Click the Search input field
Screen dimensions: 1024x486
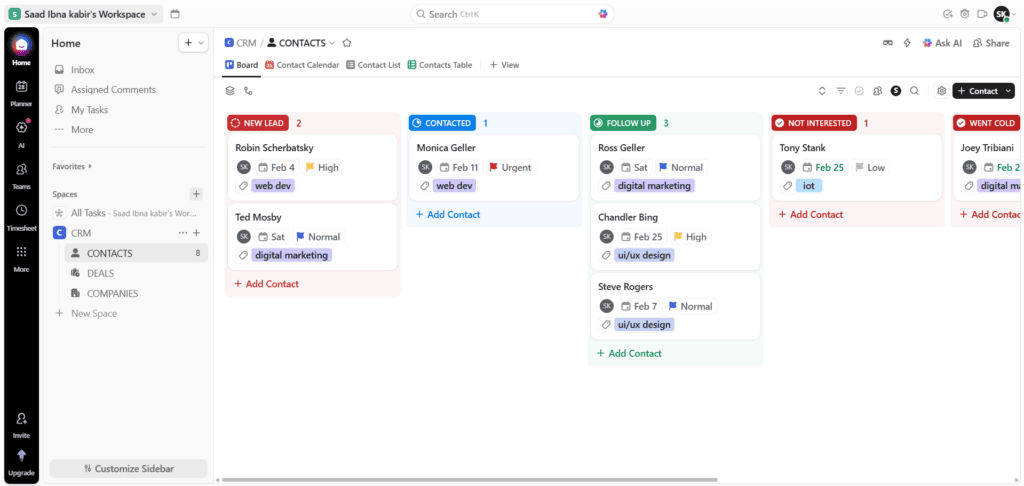tap(512, 14)
